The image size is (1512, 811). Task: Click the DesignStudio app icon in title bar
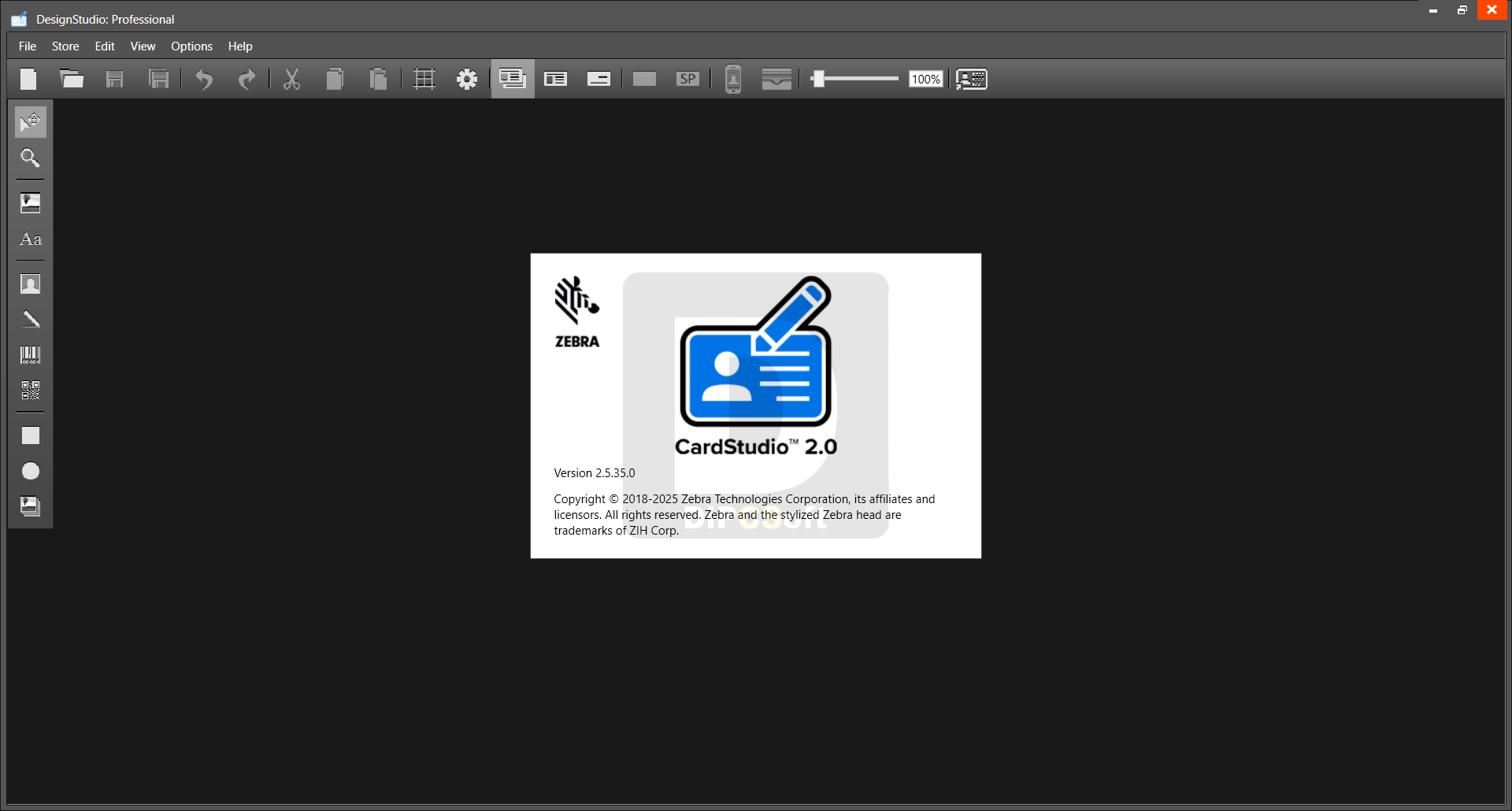(19, 20)
